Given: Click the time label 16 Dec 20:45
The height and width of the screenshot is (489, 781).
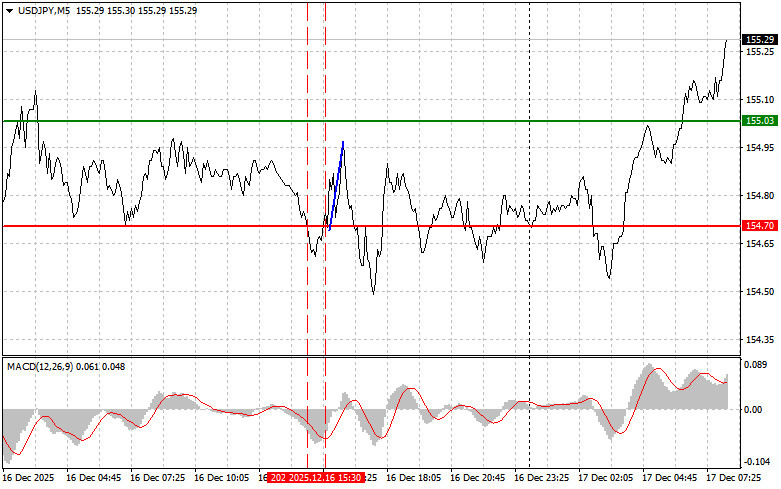Looking at the screenshot, I should (478, 478).
